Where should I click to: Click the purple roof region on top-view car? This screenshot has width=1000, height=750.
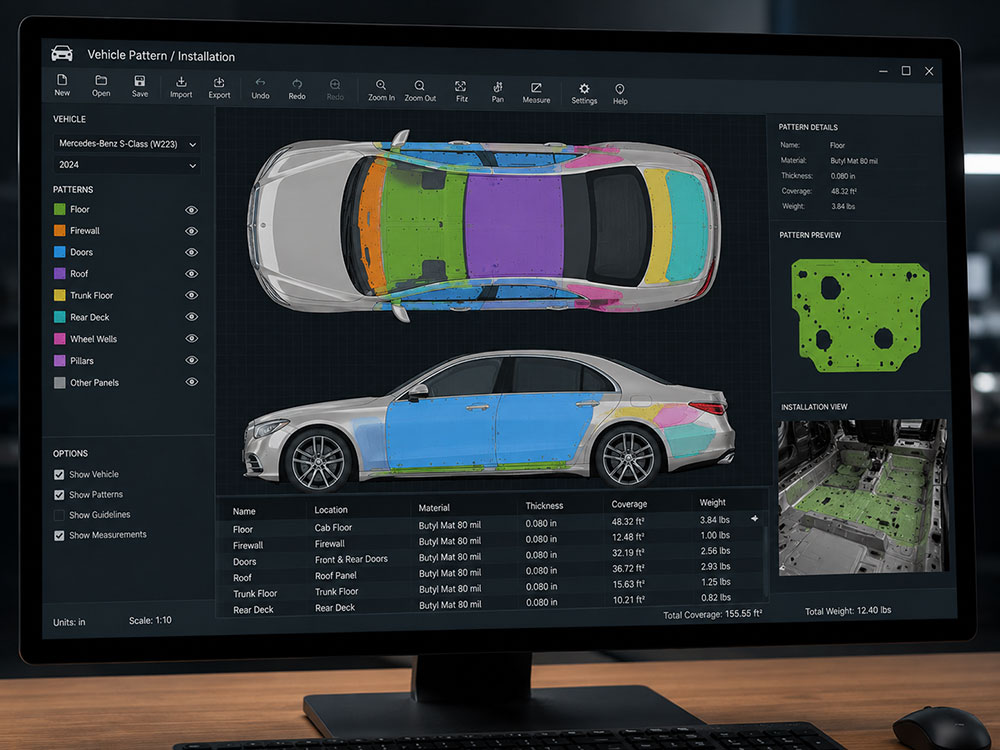(514, 226)
